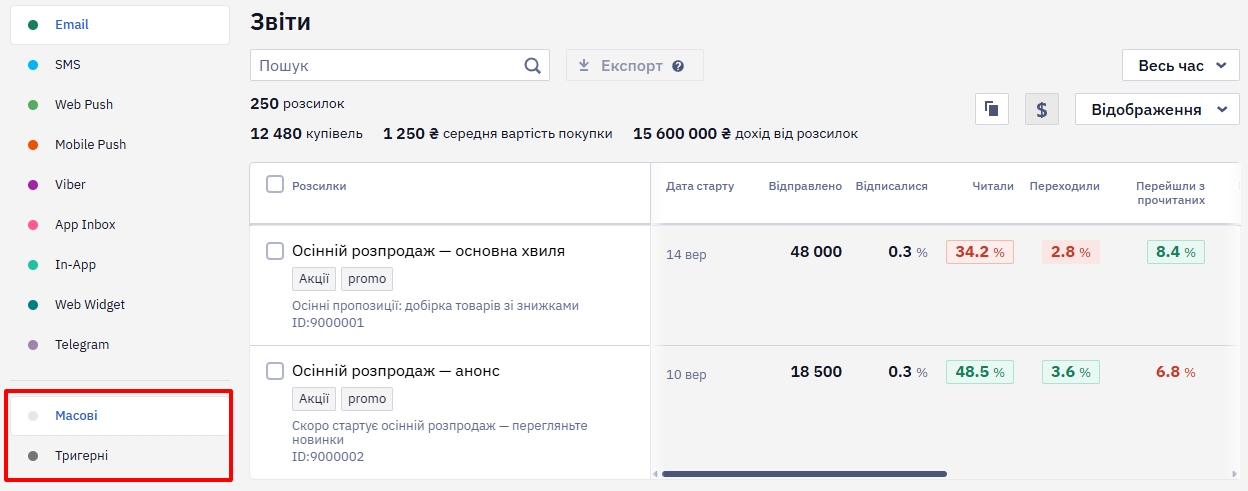
Task: Click the 48.5 % read rate badge
Action: click(x=980, y=372)
